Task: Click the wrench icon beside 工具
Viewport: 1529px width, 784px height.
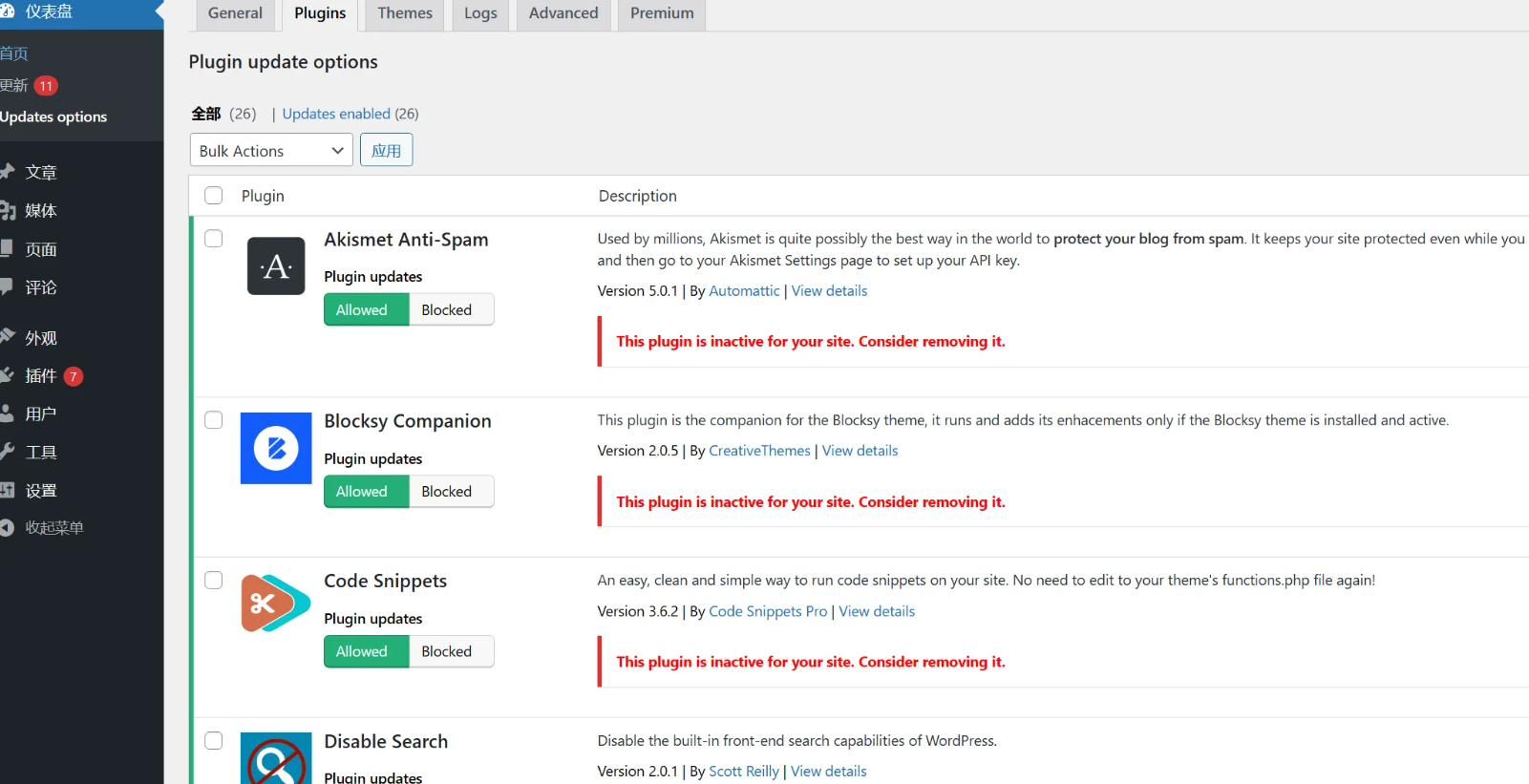Action: tap(8, 452)
